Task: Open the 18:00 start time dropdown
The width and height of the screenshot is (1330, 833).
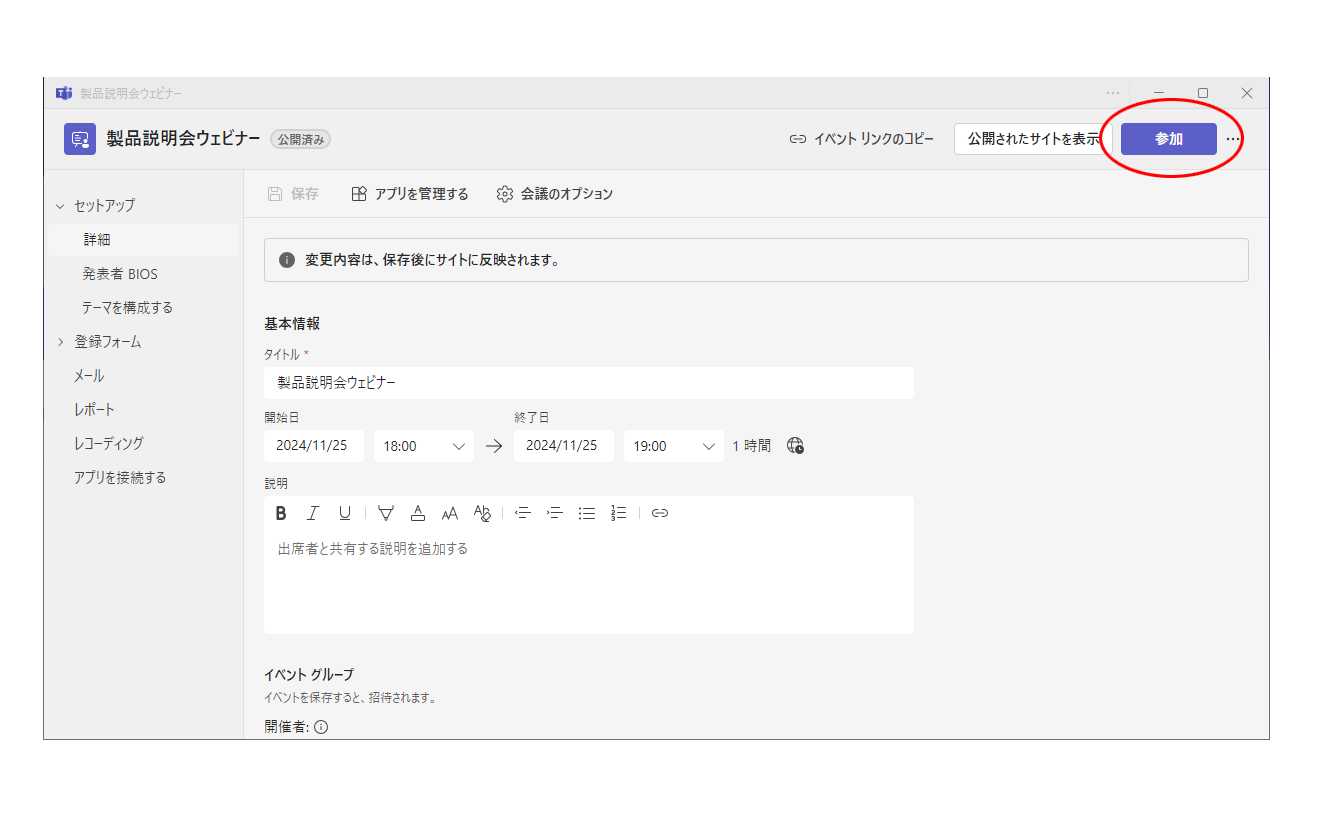Action: [x=423, y=446]
